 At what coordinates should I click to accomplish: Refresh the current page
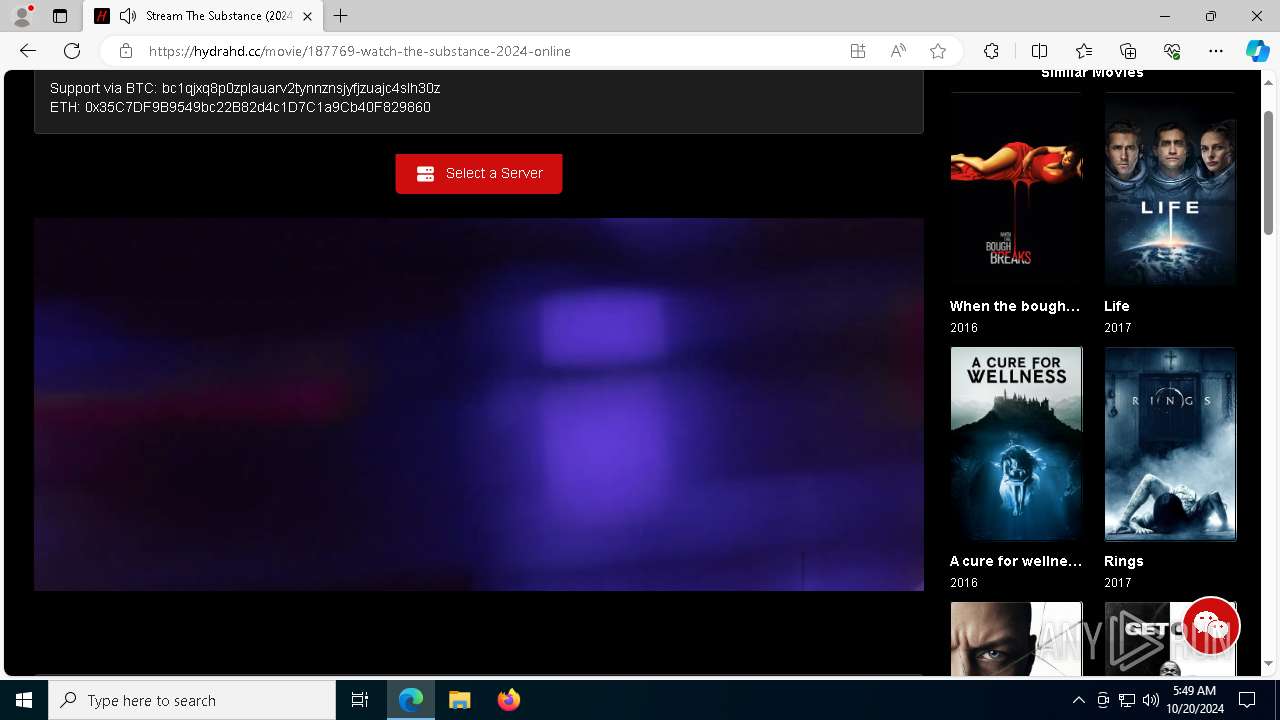72,51
